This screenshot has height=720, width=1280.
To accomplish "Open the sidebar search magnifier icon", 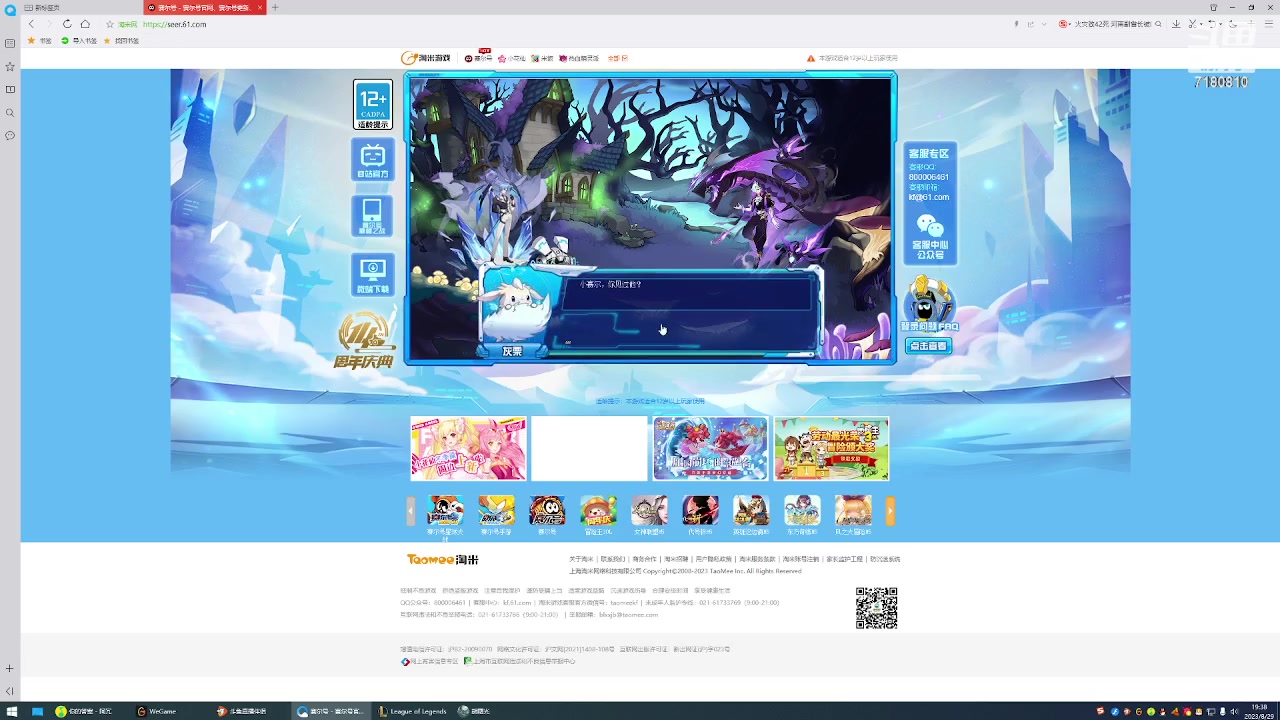I will (10, 112).
